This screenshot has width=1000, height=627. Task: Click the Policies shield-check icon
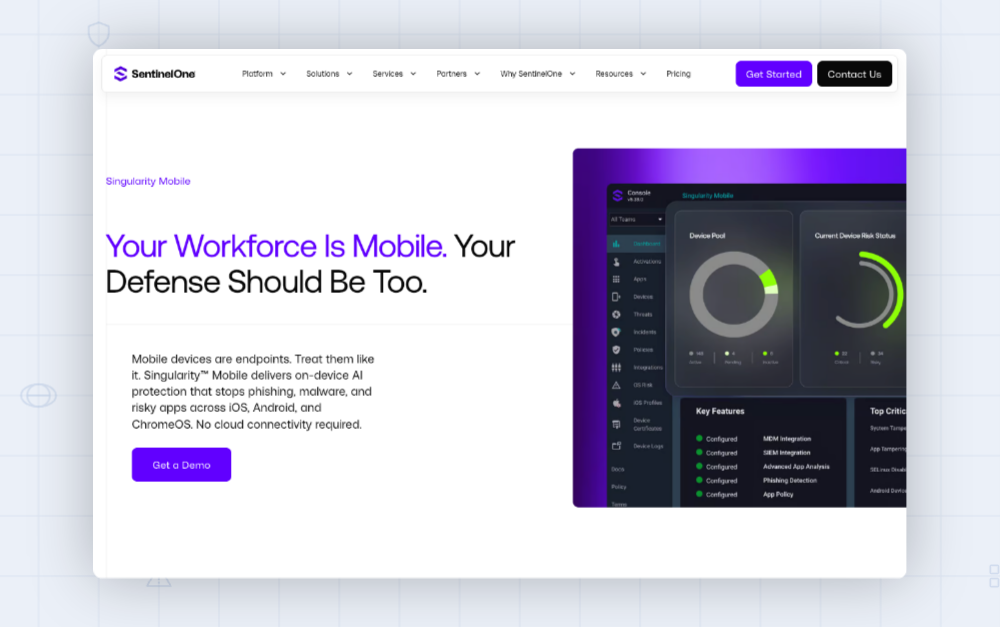pyautogui.click(x=616, y=350)
